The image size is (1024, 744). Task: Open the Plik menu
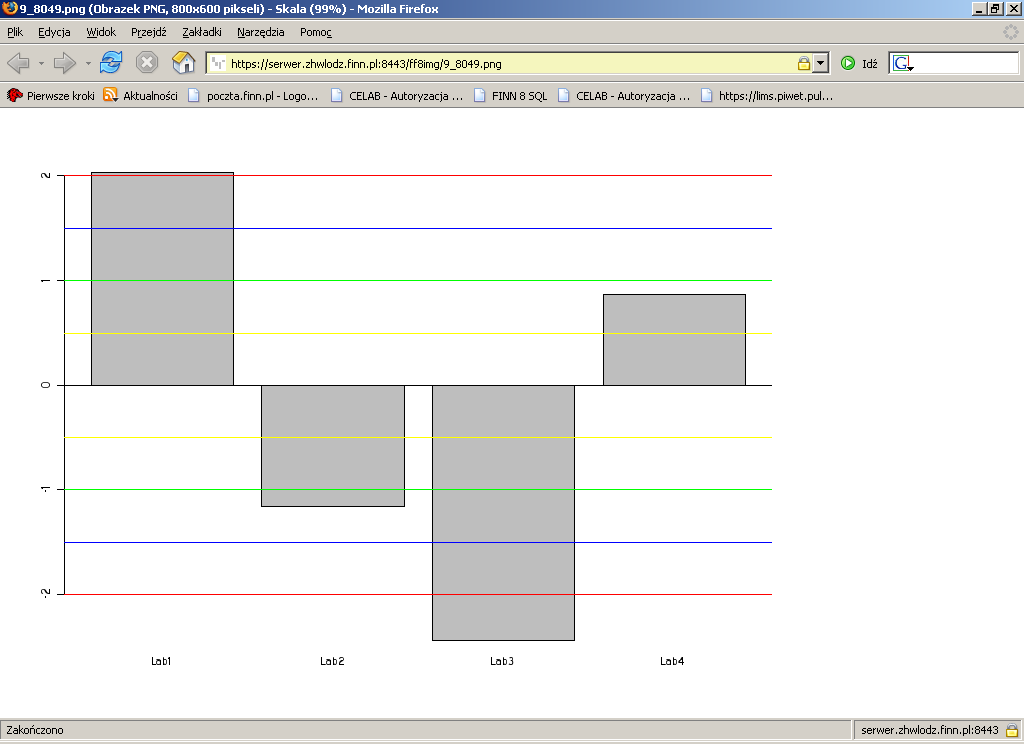(14, 32)
